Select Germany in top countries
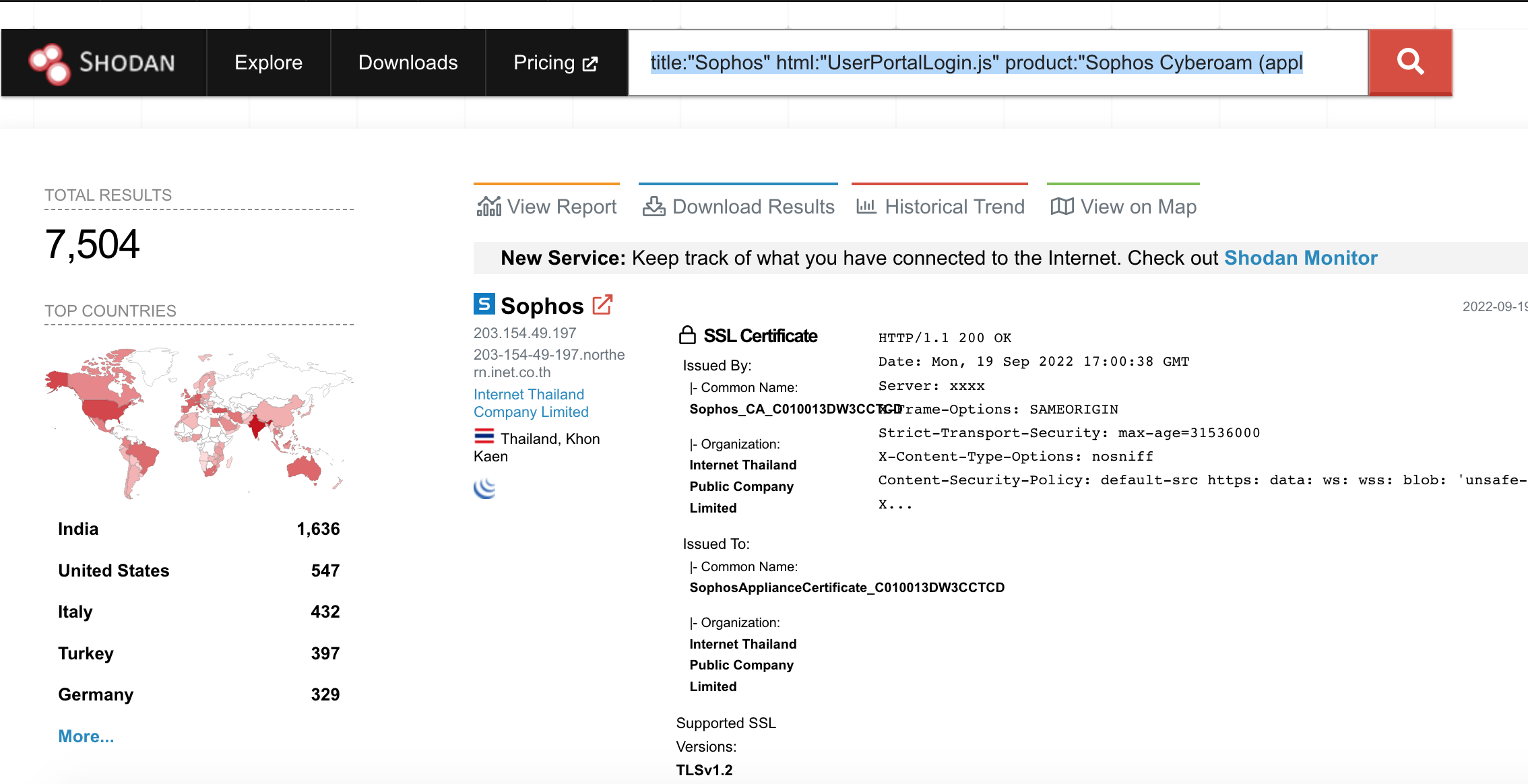The width and height of the screenshot is (1528, 784). point(96,694)
